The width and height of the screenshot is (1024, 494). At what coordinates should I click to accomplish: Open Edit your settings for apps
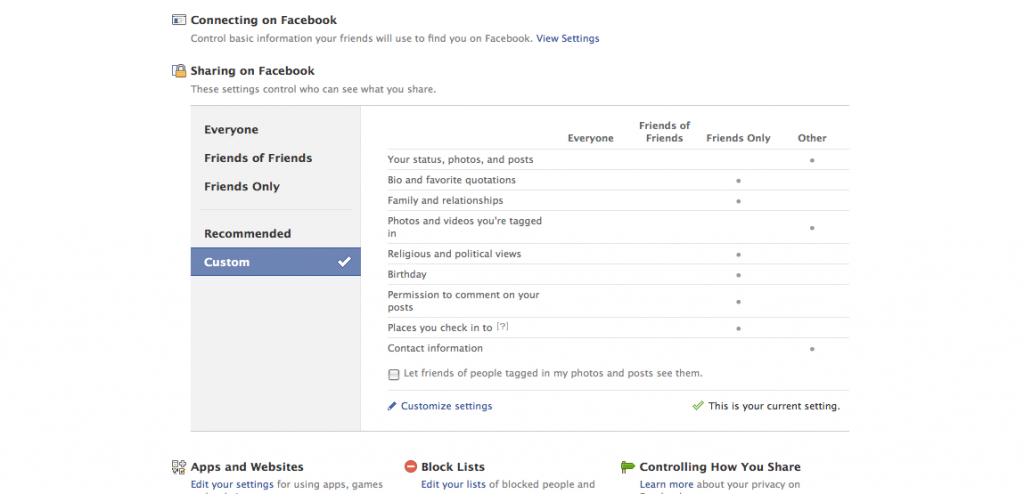232,484
